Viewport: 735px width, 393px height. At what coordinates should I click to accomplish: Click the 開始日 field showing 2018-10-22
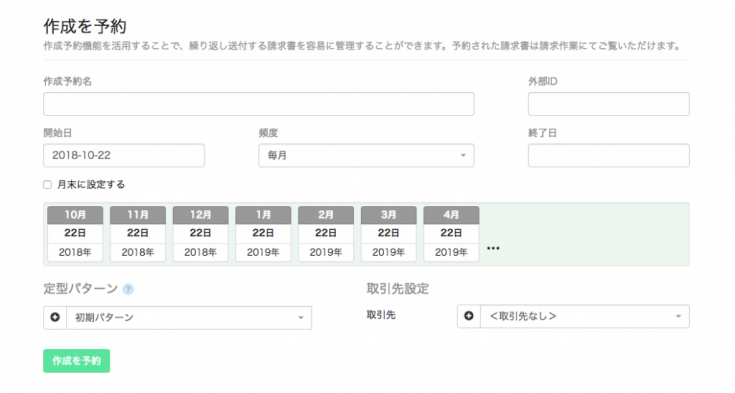(x=124, y=155)
